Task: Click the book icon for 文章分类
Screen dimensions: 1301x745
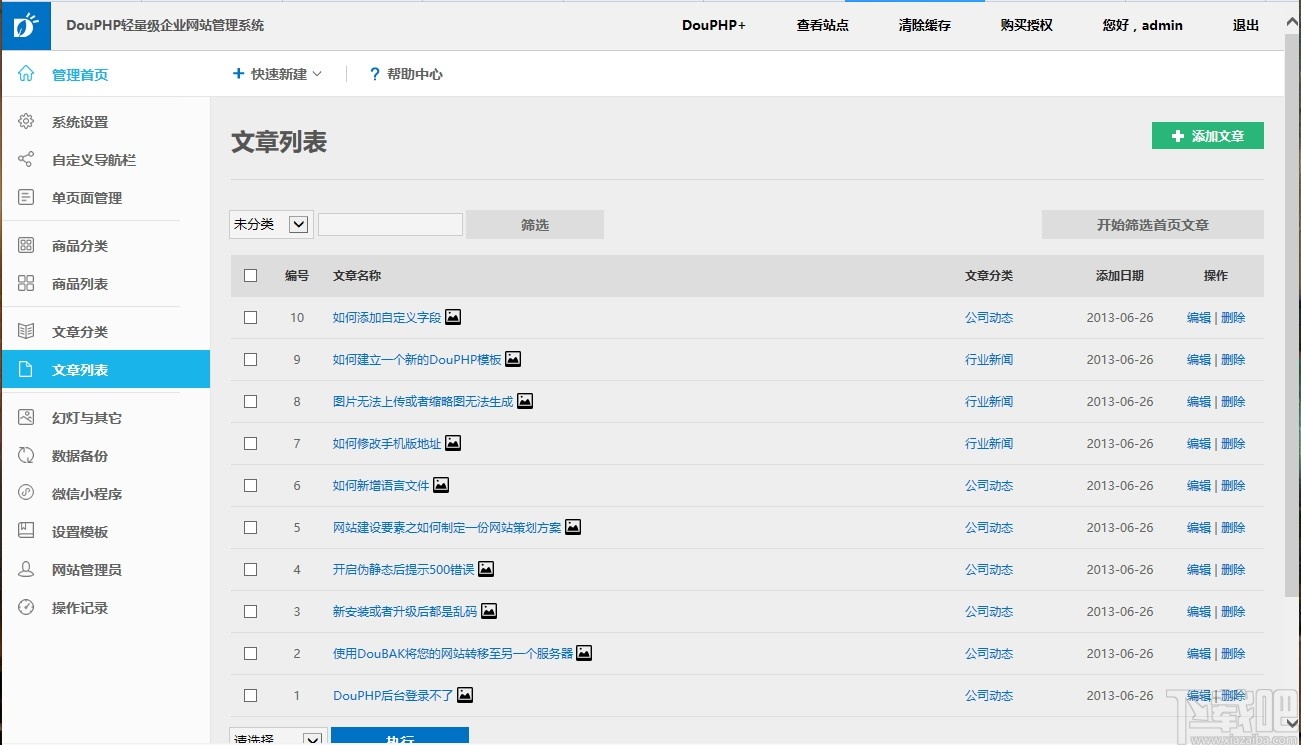Action: [x=26, y=332]
